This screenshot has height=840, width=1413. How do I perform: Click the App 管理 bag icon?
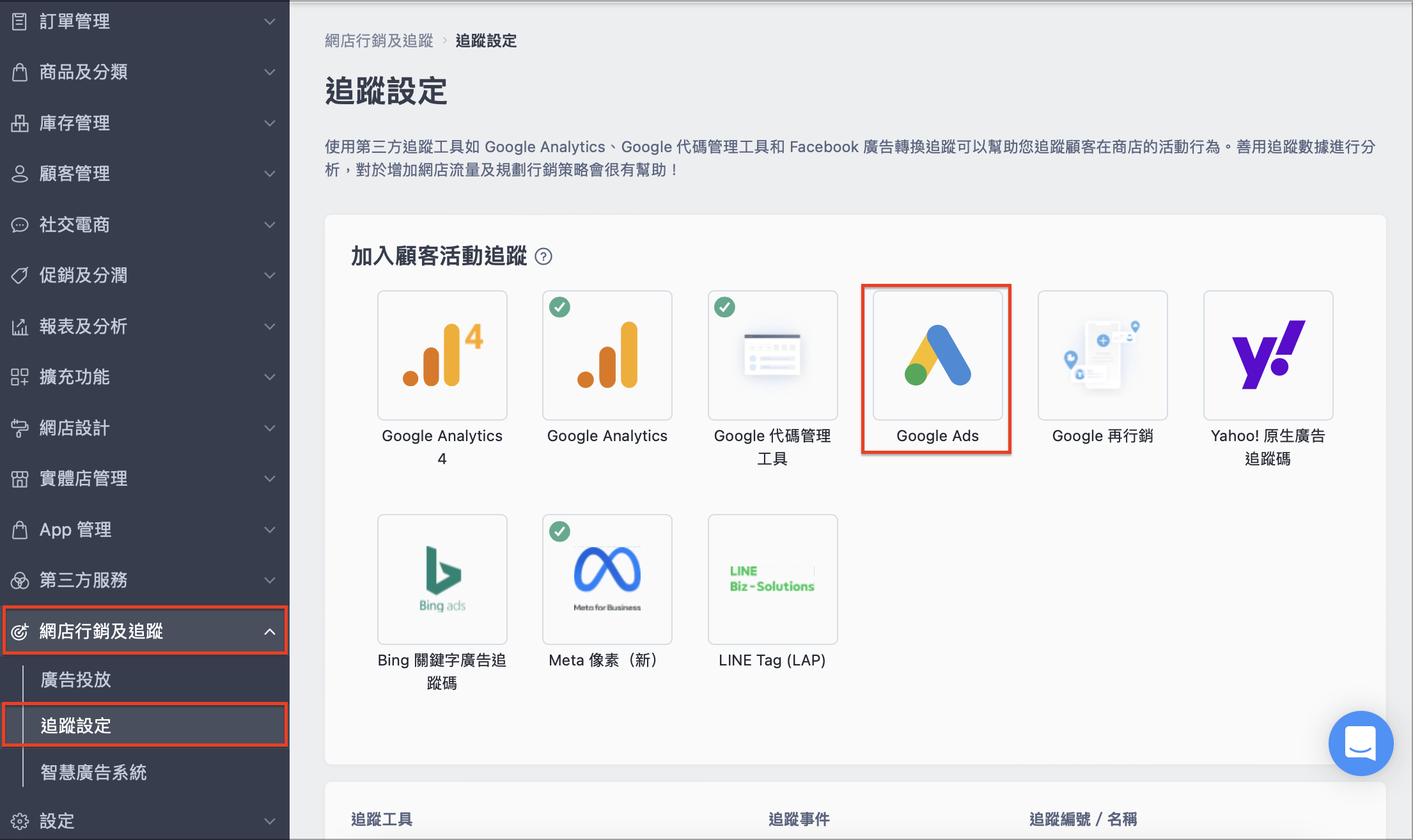[x=20, y=529]
